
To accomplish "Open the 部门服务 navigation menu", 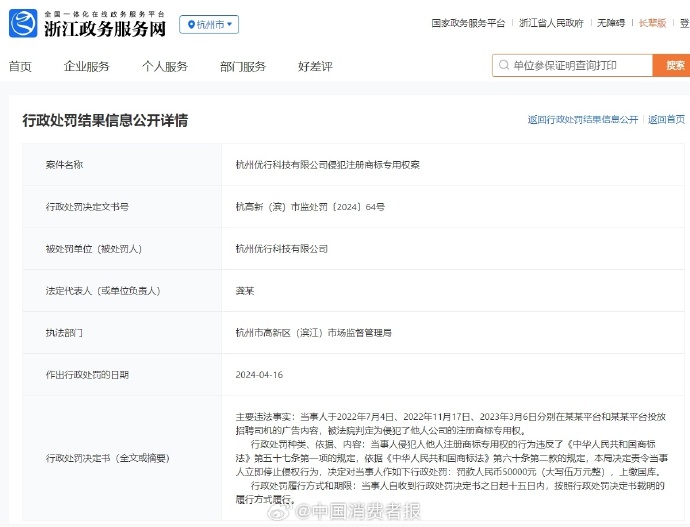I will [x=242, y=66].
